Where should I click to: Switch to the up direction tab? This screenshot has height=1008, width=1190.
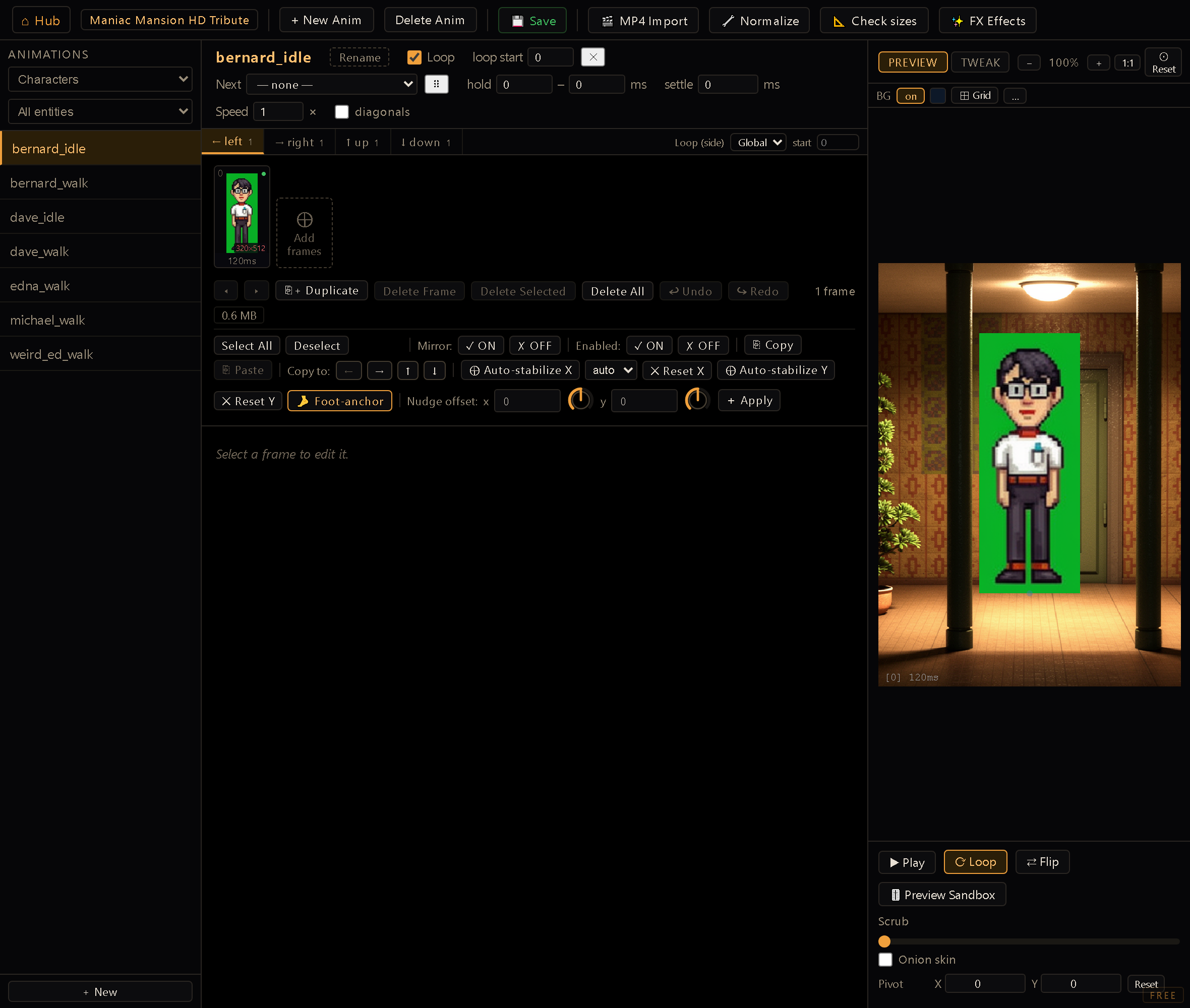363,142
